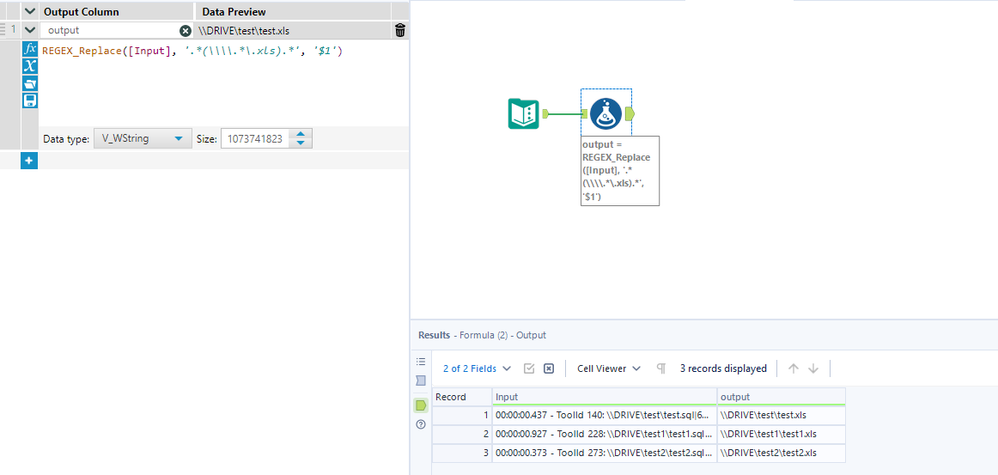Open the columns and constants (X) list

click(30, 66)
